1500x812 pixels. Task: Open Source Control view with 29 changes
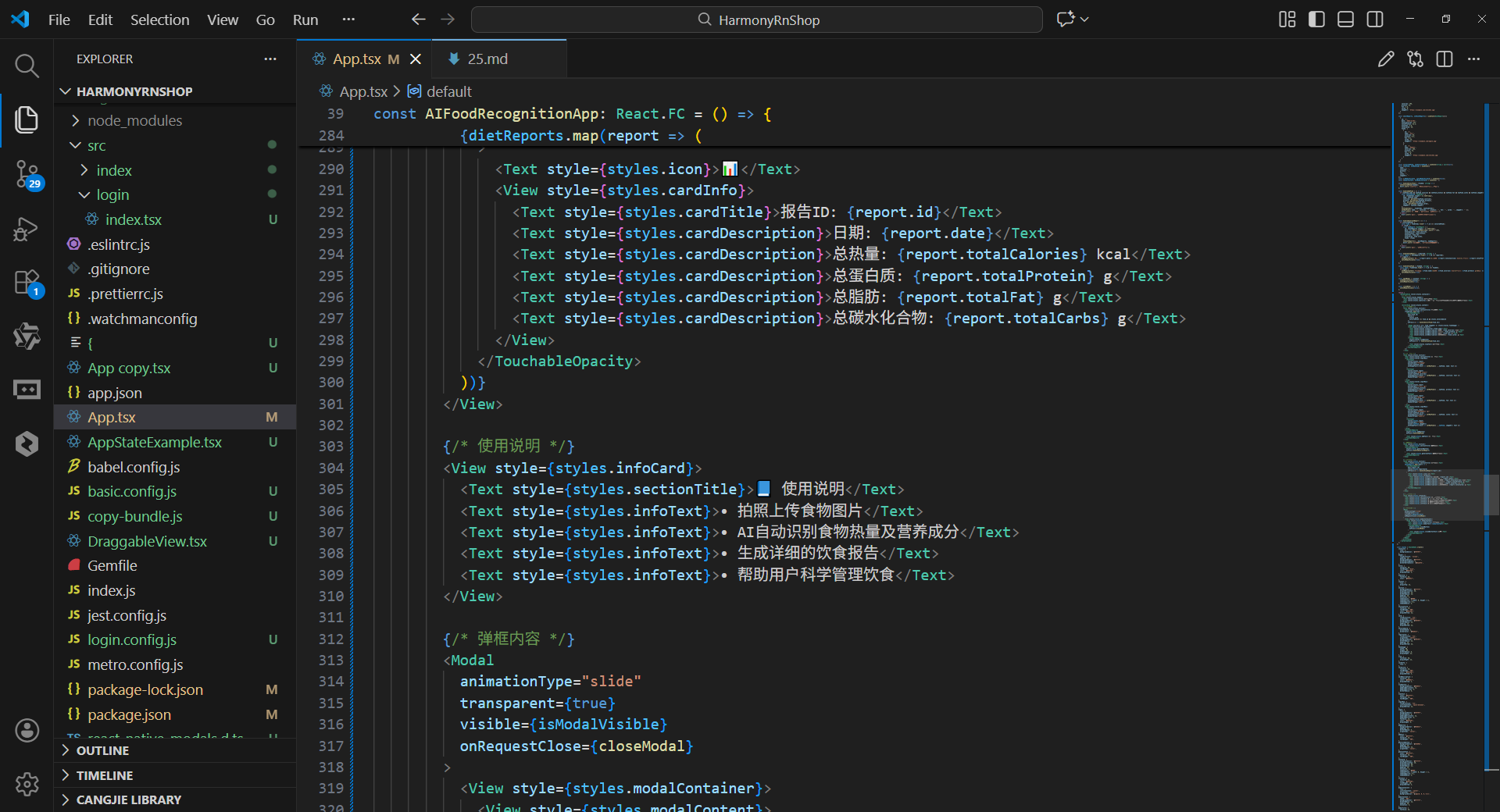tap(27, 174)
